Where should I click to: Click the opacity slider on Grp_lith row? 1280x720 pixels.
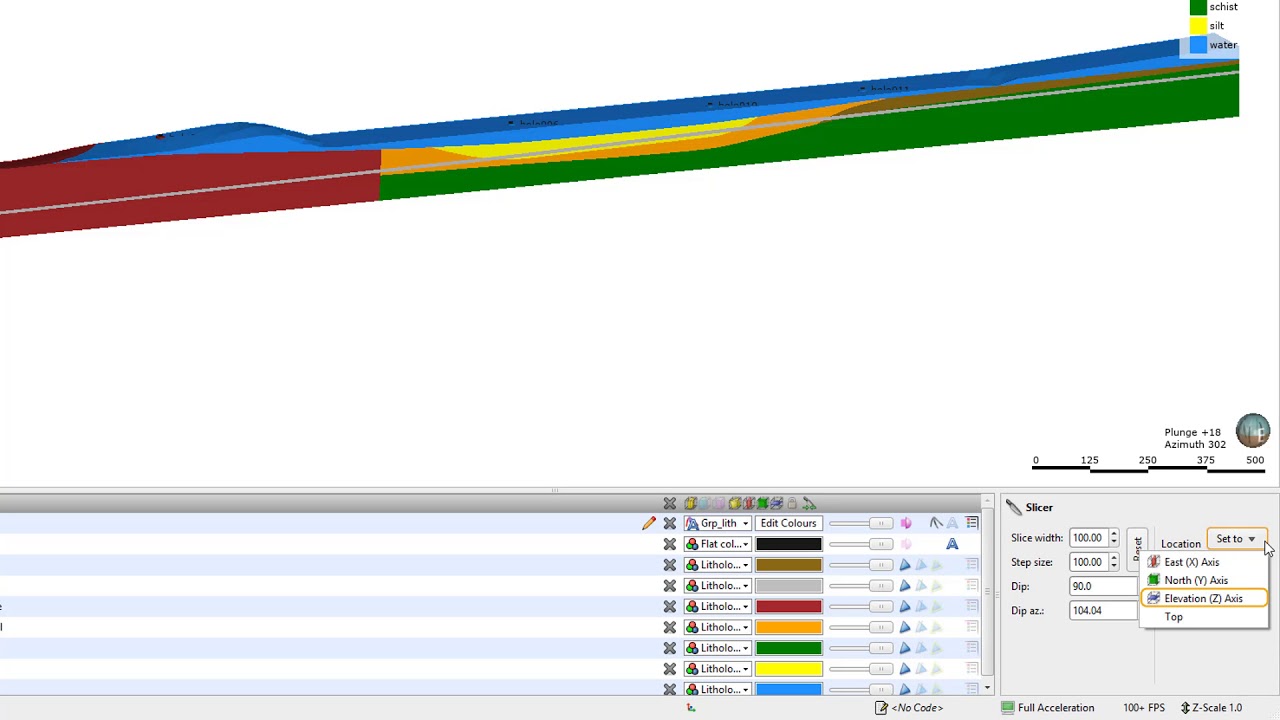click(861, 523)
